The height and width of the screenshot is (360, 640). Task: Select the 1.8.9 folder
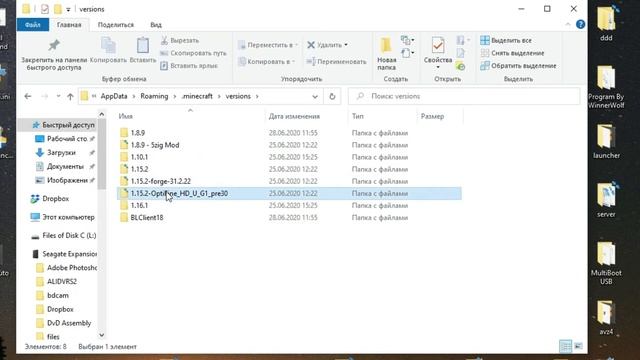pyautogui.click(x=138, y=133)
